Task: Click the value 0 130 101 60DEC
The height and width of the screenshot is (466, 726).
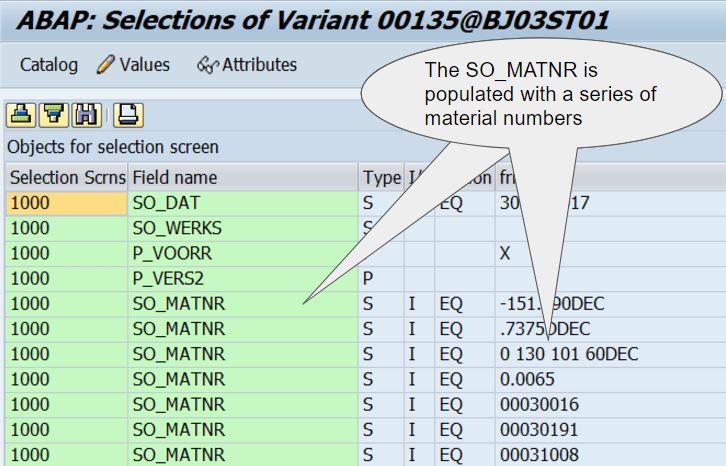Action: pos(569,354)
